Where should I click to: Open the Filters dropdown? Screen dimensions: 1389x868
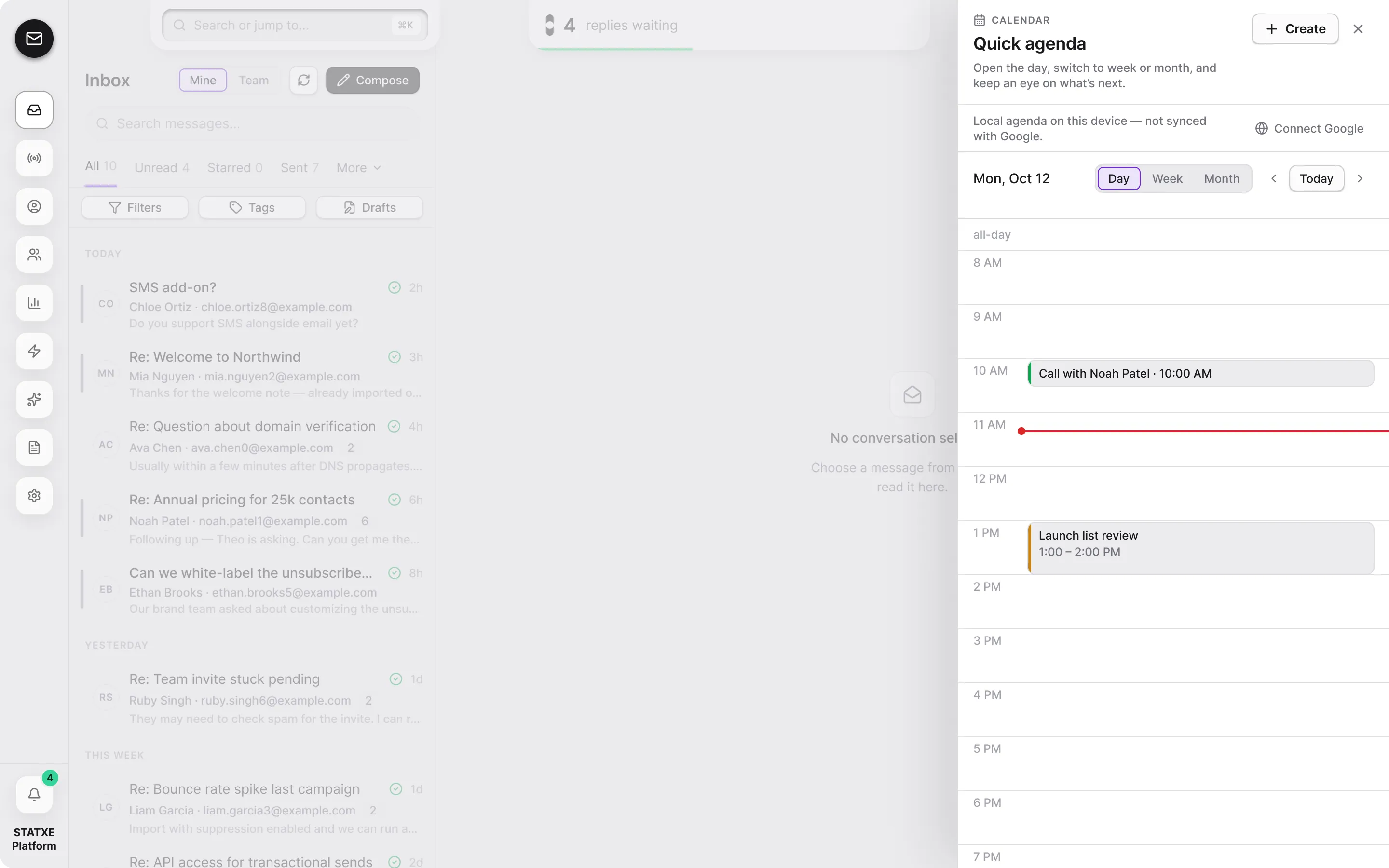[x=135, y=207]
